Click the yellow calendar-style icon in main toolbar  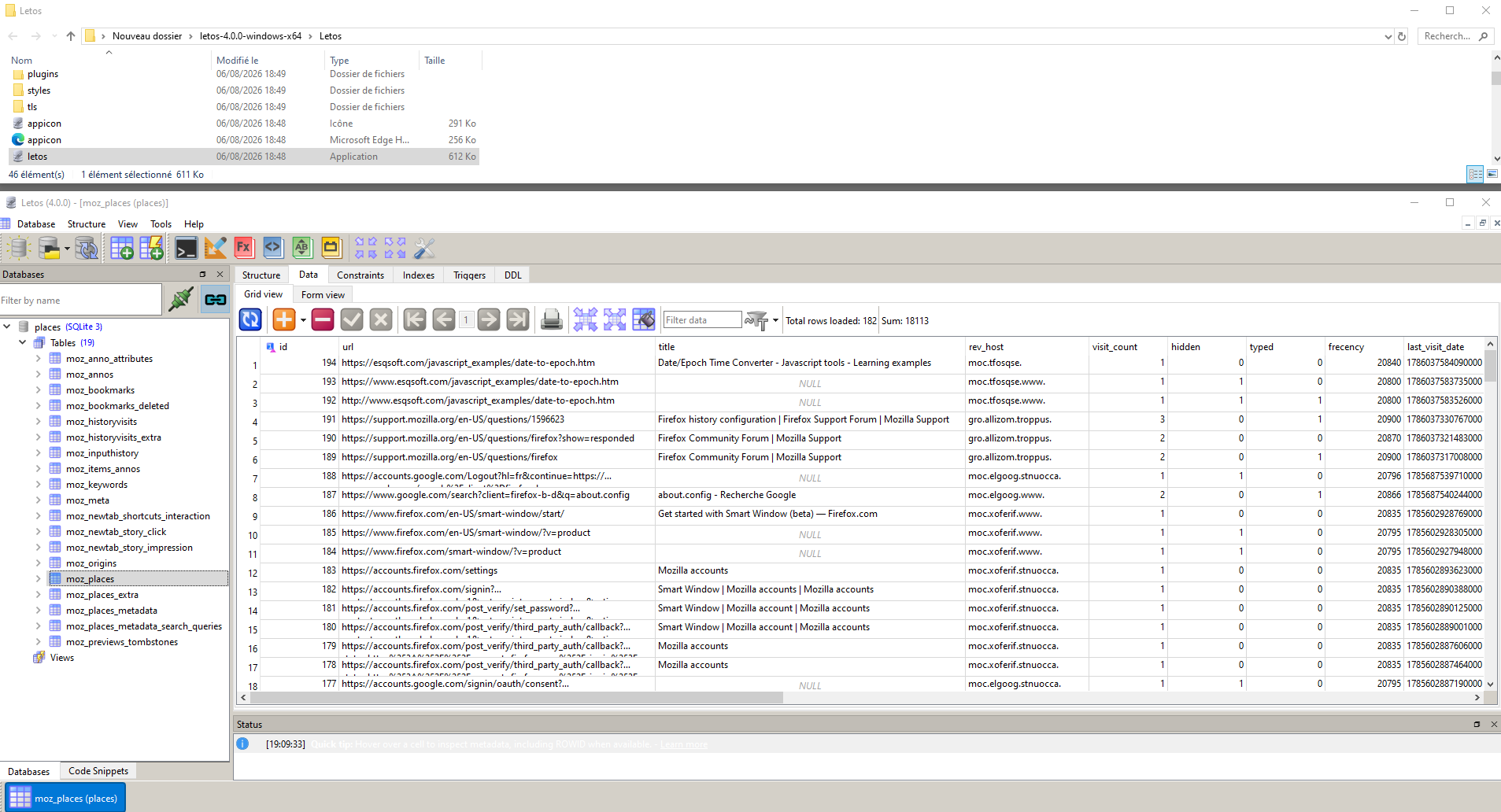click(331, 249)
